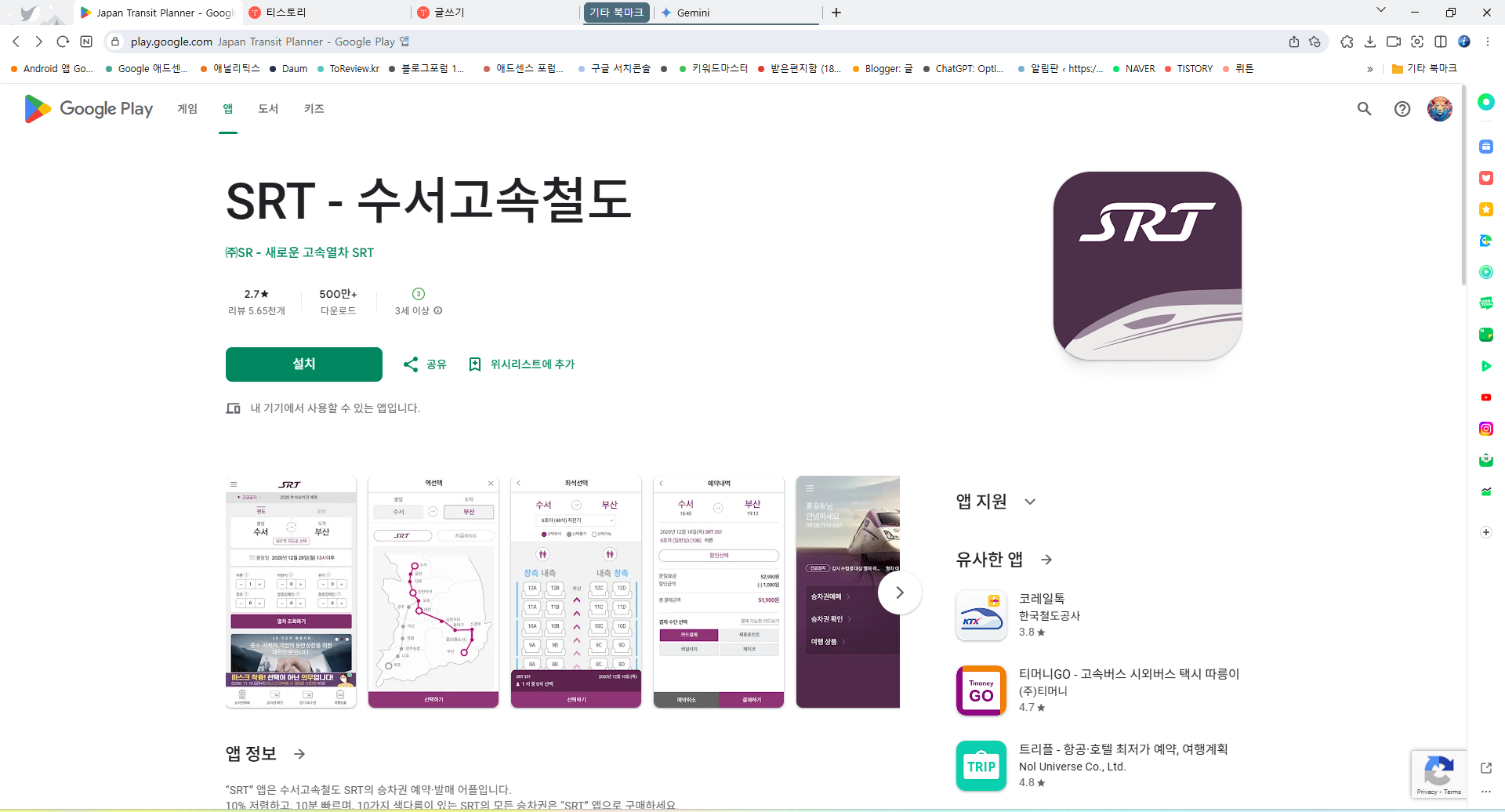Click the 공유 share link
This screenshot has height=812, width=1505.
pos(437,364)
